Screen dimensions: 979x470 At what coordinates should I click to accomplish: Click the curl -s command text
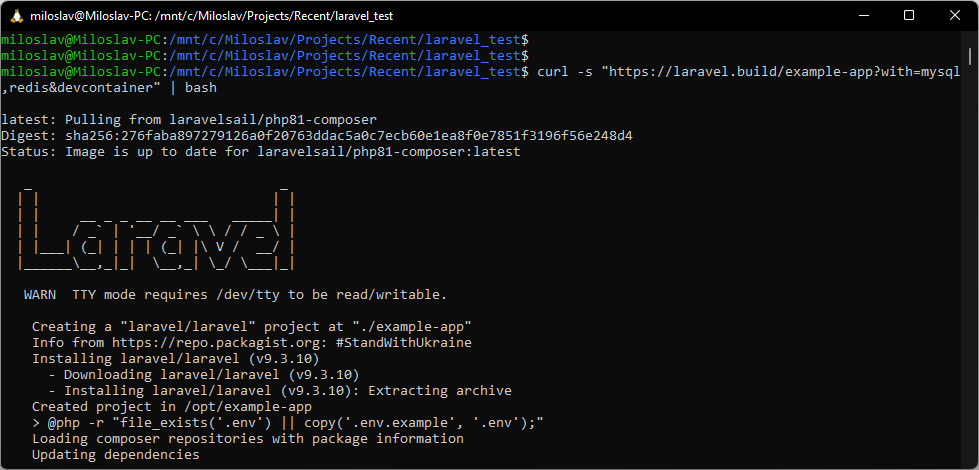748,72
